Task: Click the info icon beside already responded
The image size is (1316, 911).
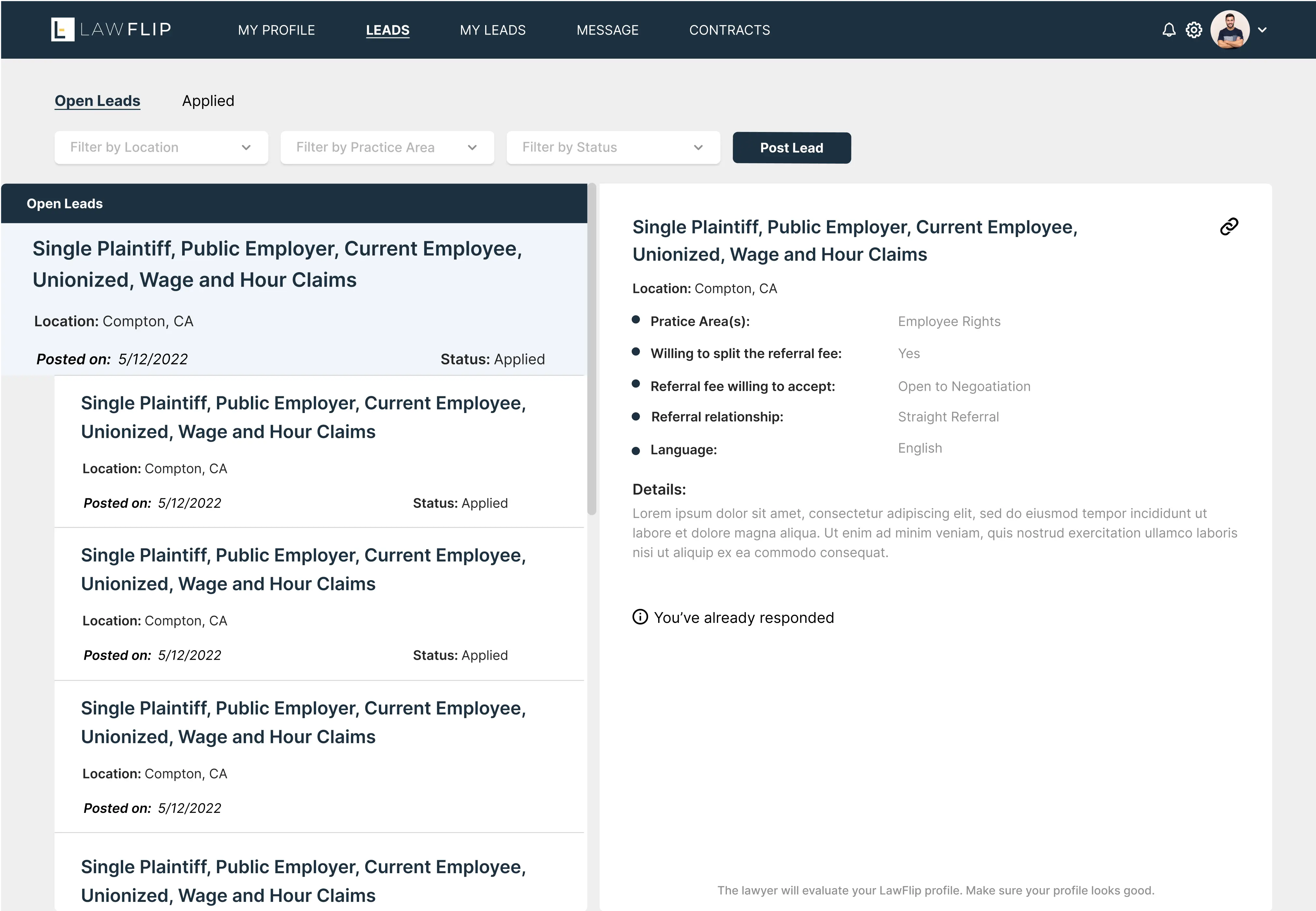Action: 640,617
